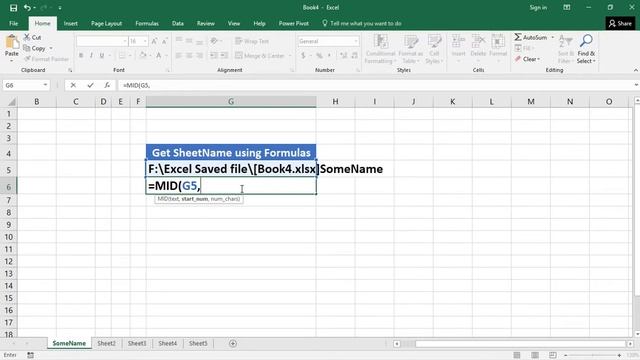Click Sign in

(x=538, y=8)
